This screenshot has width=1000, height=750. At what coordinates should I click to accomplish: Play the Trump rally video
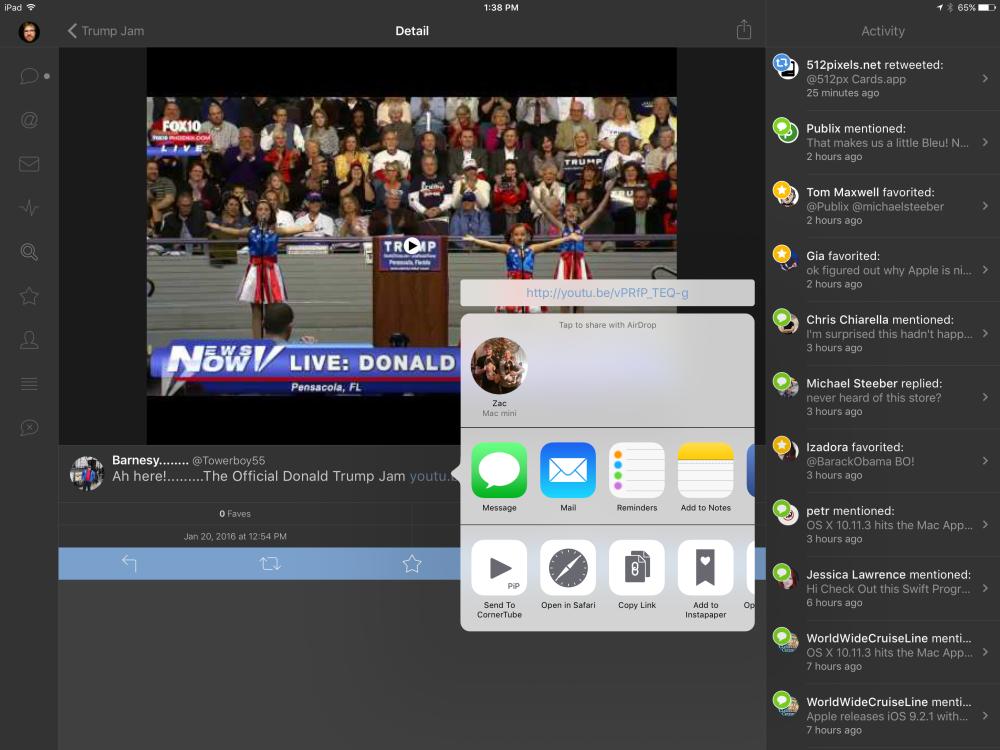click(411, 245)
